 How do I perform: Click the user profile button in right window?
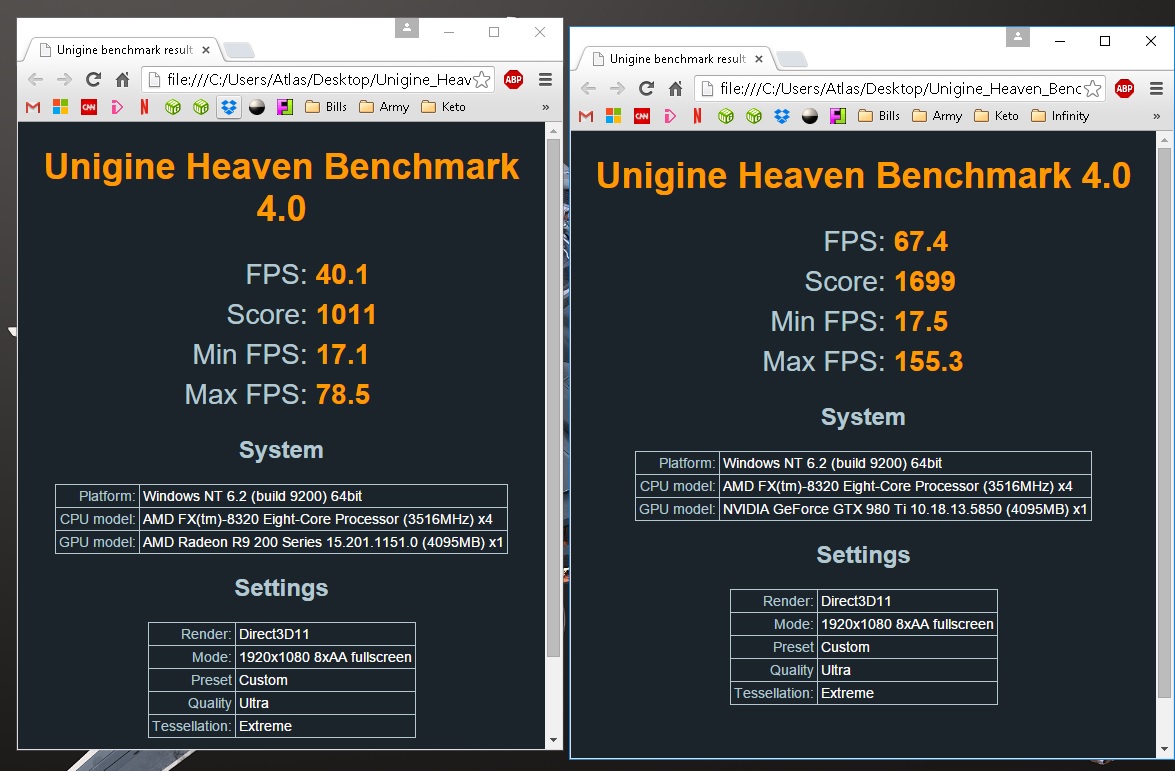click(1017, 38)
